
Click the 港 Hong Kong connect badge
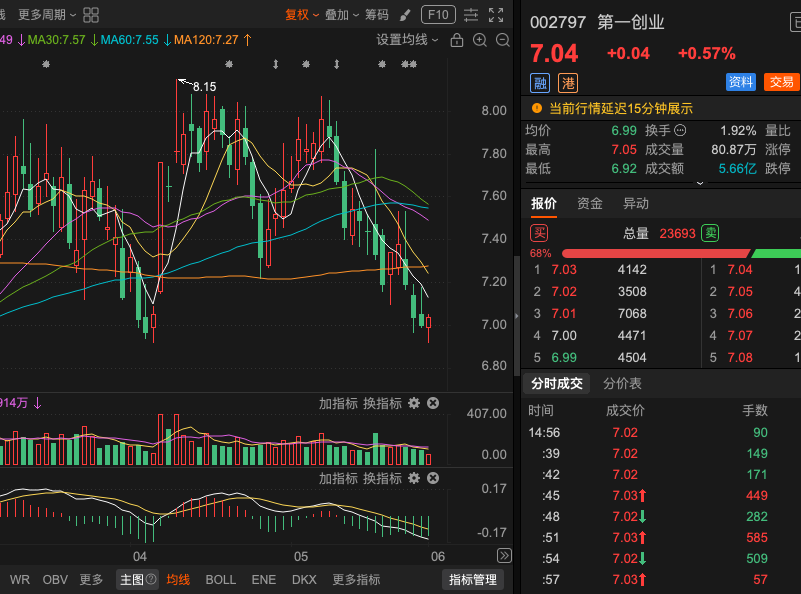[x=568, y=83]
